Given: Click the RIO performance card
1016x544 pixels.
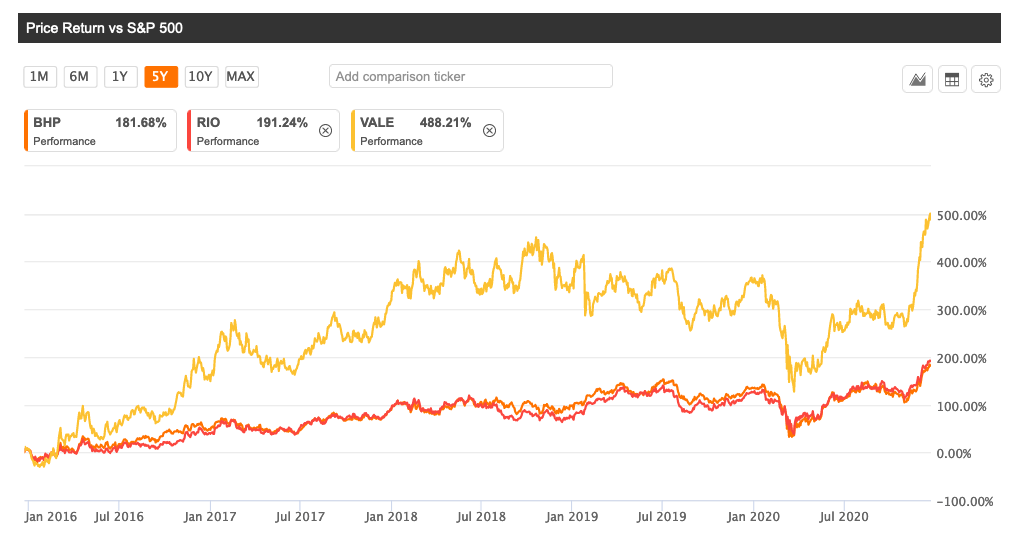Looking at the screenshot, I should [x=264, y=131].
